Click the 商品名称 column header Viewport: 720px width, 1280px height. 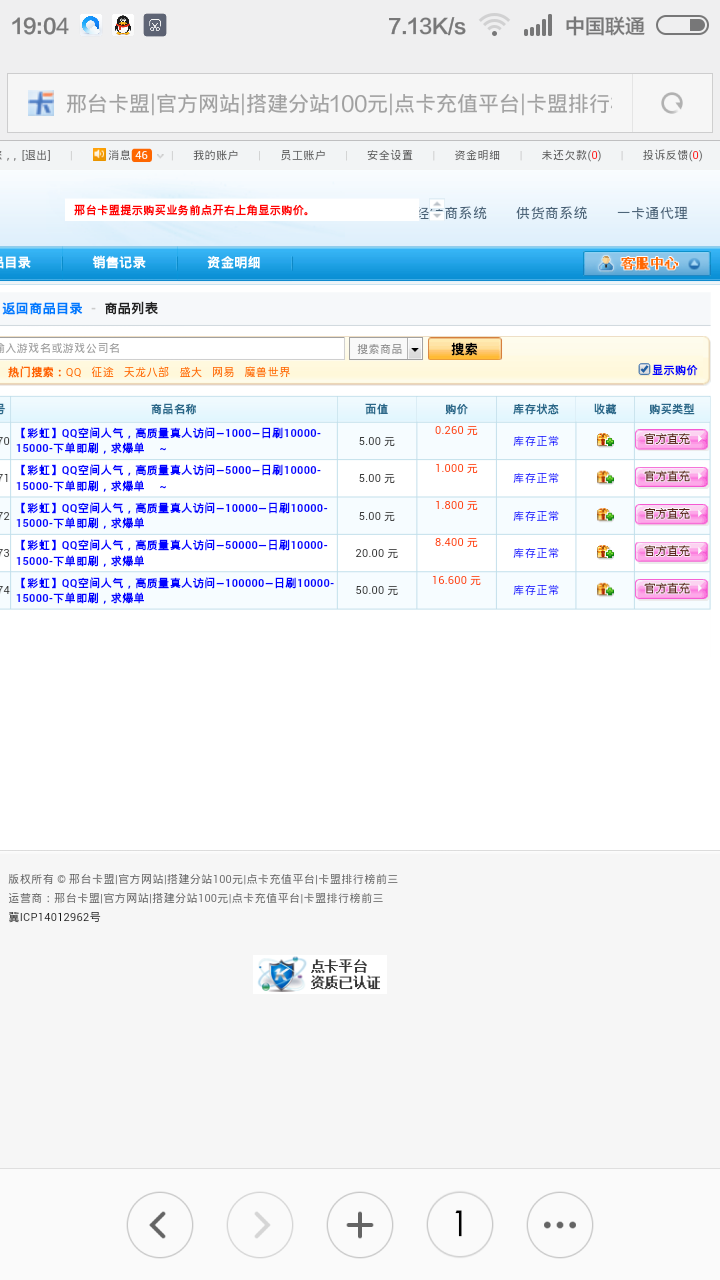174,409
